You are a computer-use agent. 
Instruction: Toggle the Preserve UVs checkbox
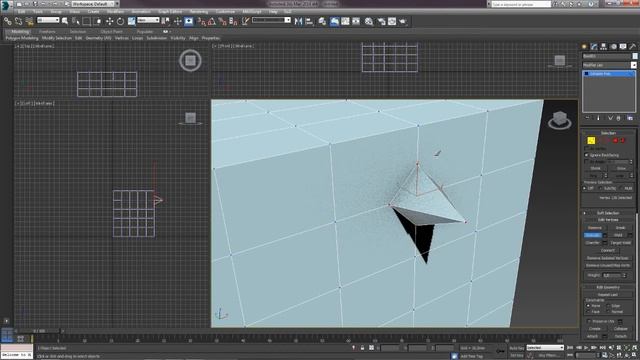pyautogui.click(x=589, y=321)
